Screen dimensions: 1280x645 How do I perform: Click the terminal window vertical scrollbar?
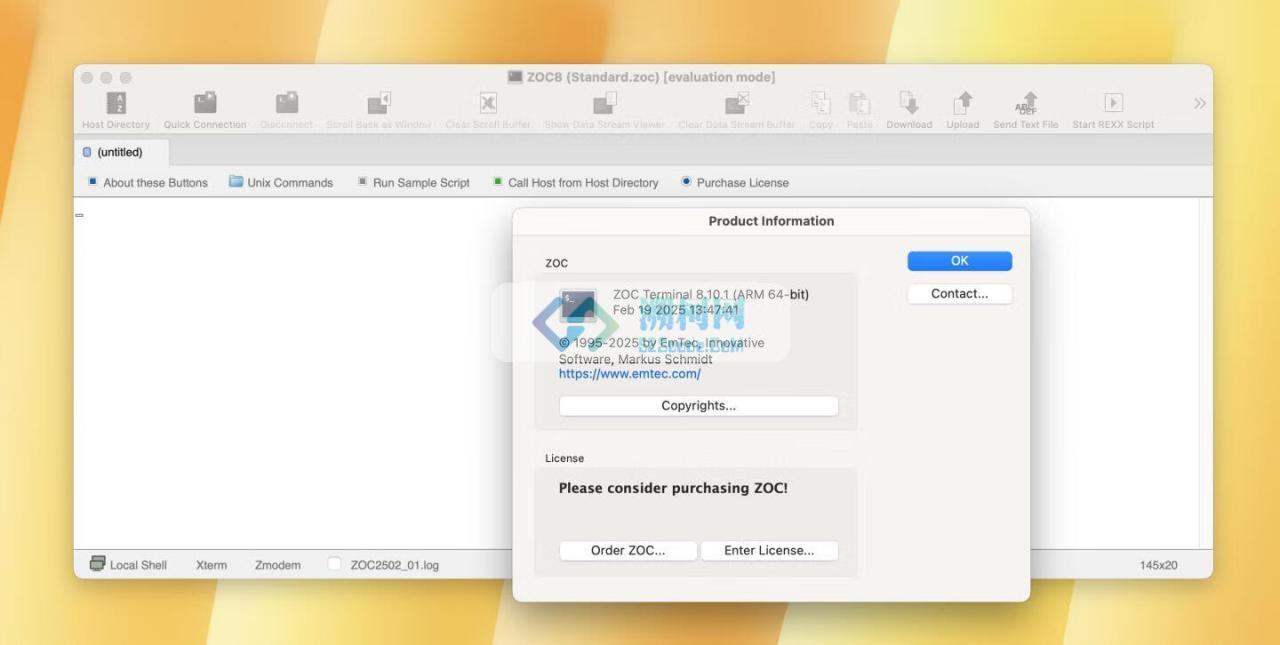1206,373
